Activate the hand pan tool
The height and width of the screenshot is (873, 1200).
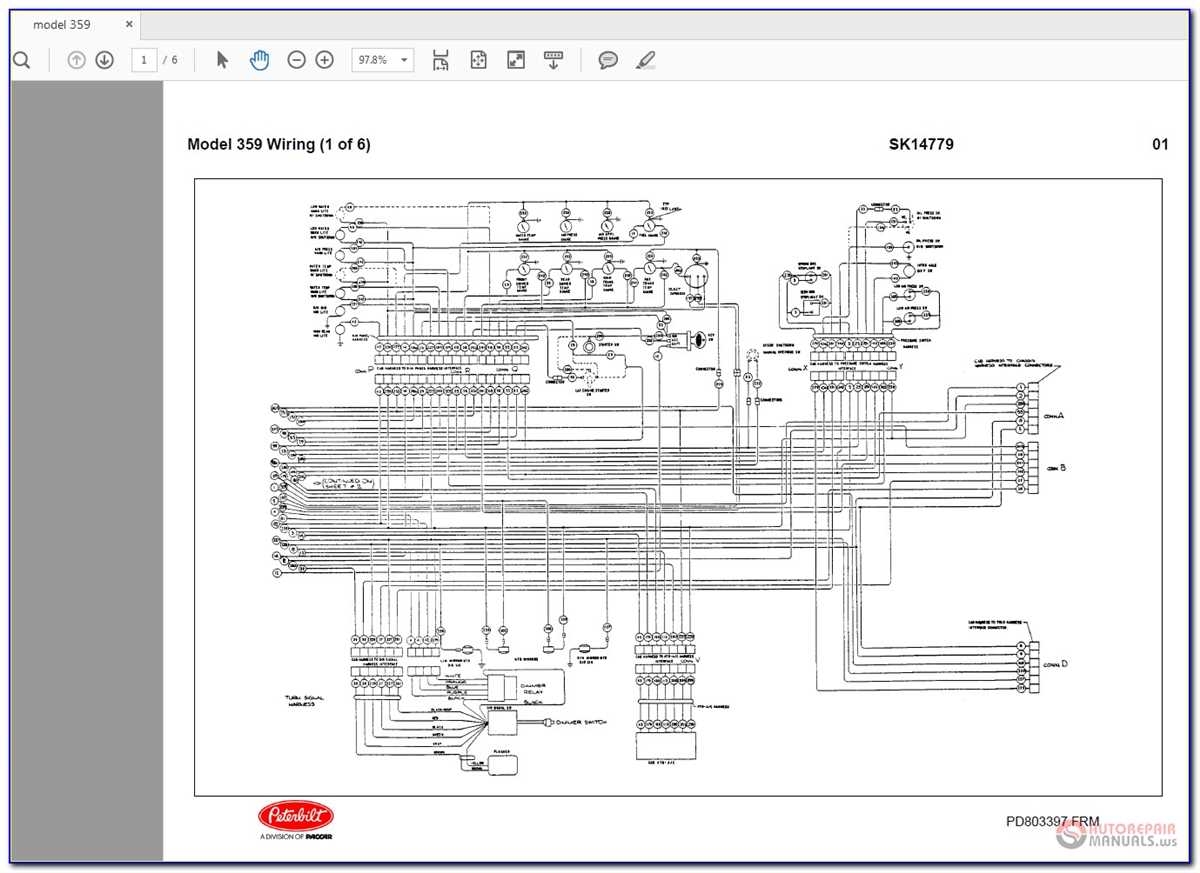click(259, 60)
